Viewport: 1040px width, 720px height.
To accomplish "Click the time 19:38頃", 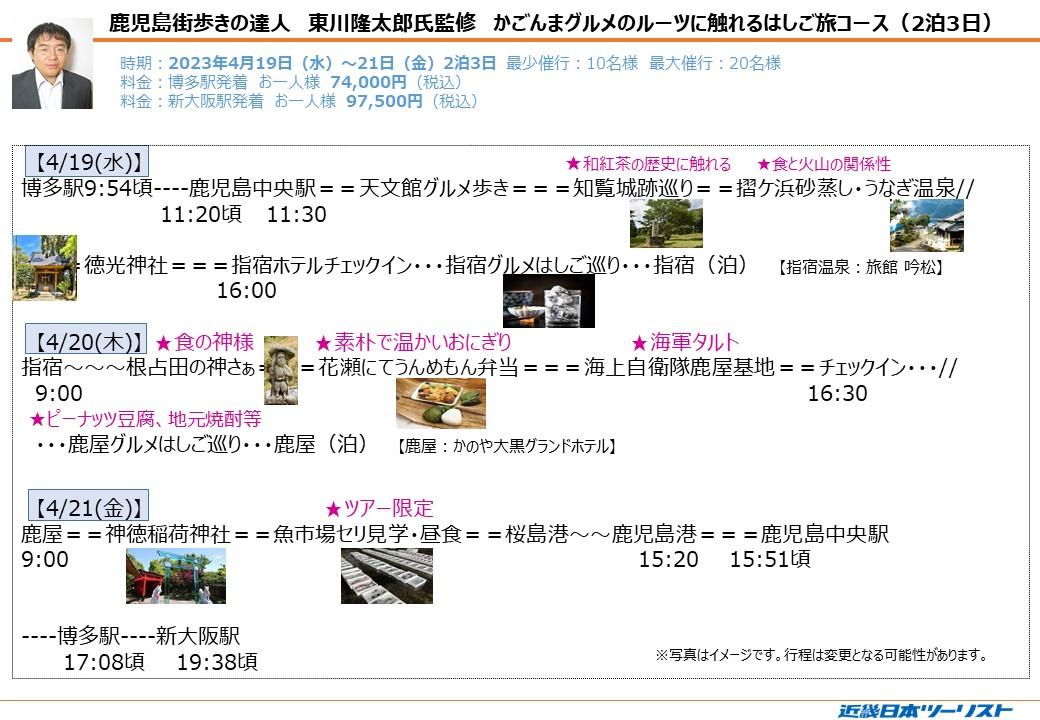I will tap(217, 662).
